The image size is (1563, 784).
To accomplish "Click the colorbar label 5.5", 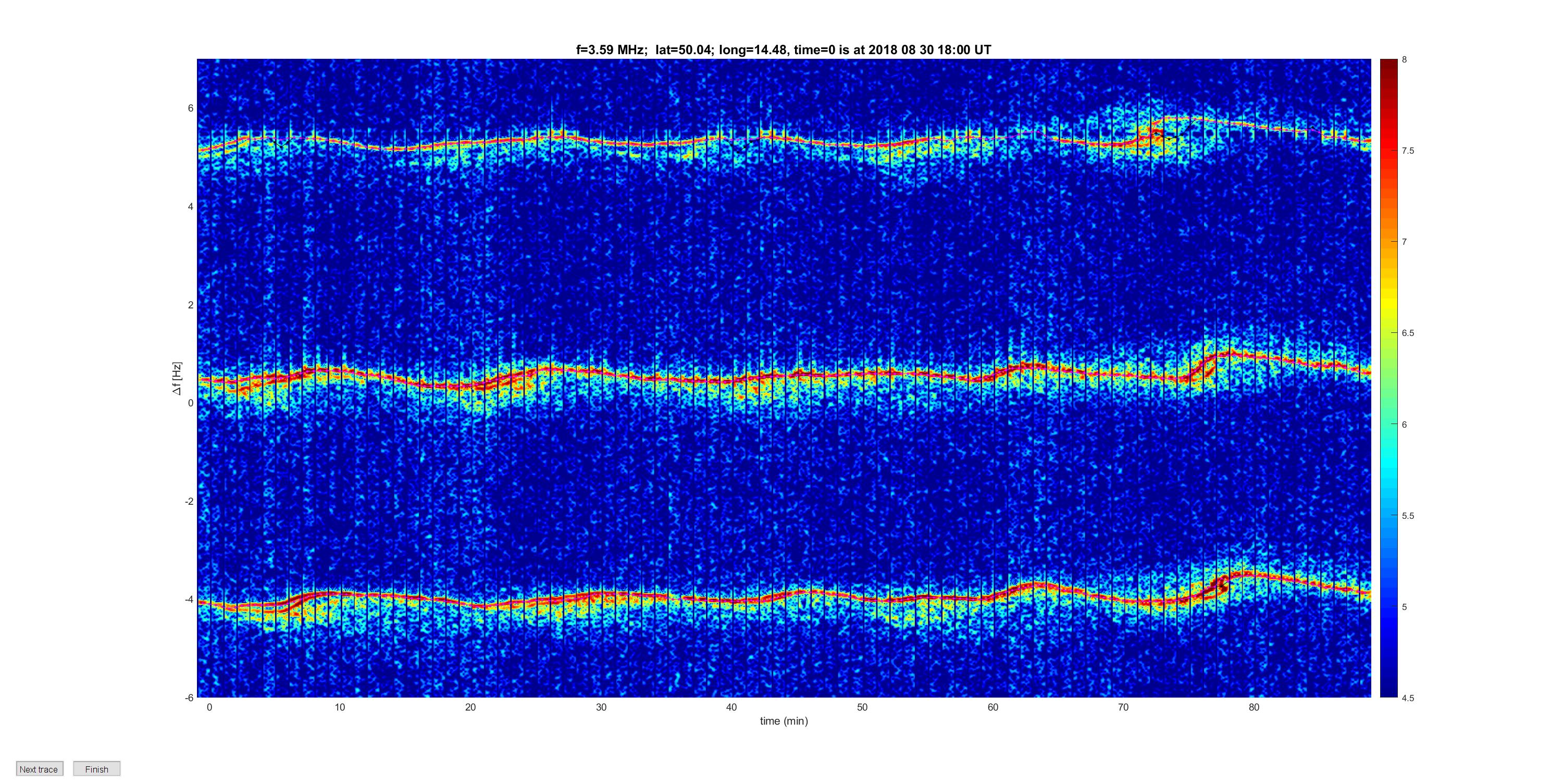I will 1408,516.
